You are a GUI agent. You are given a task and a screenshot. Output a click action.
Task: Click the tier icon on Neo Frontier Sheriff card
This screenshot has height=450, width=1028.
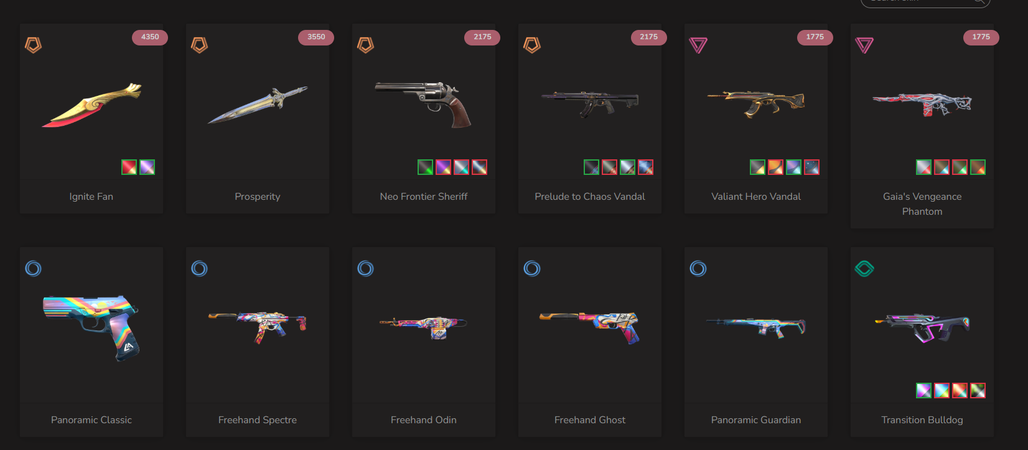tap(366, 45)
